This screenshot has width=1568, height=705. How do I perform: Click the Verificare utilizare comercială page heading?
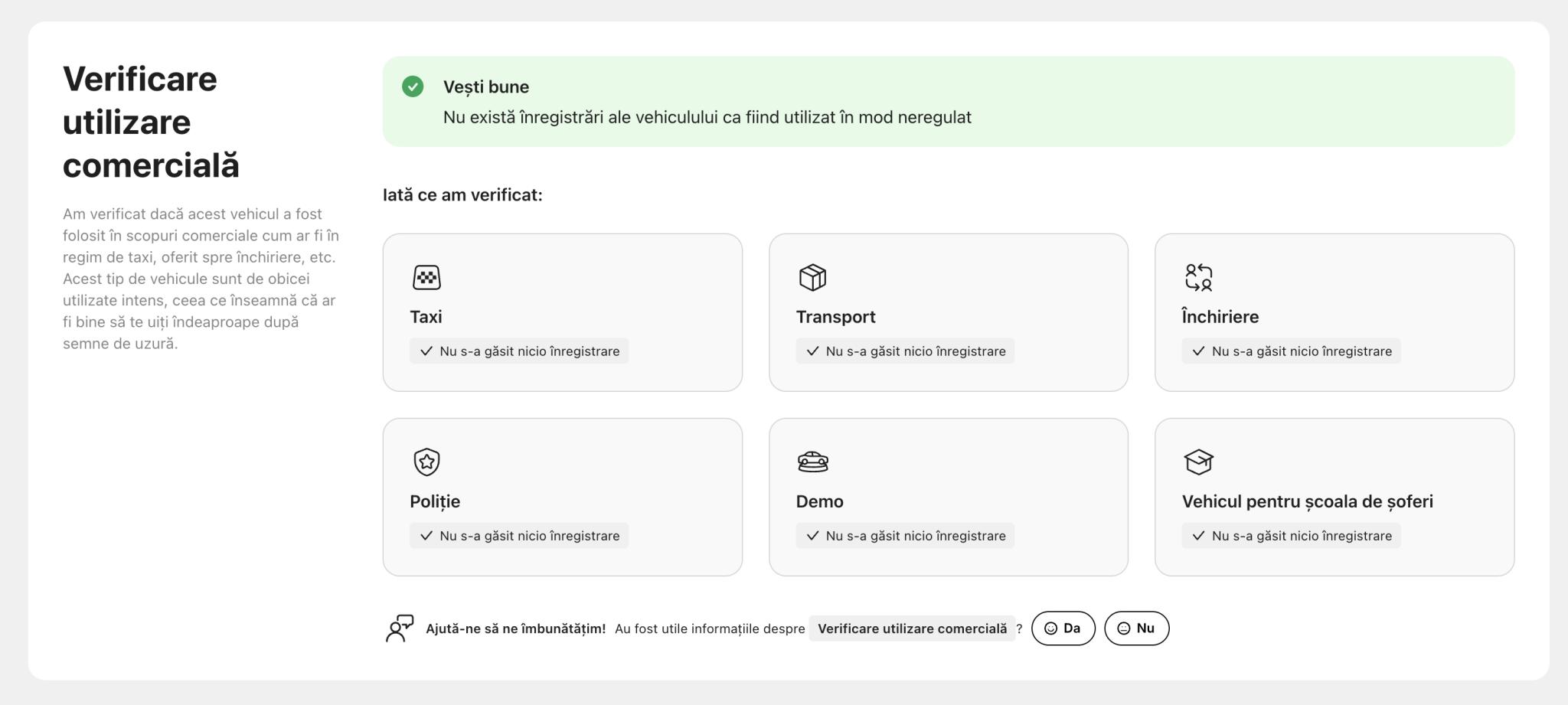pyautogui.click(x=151, y=122)
